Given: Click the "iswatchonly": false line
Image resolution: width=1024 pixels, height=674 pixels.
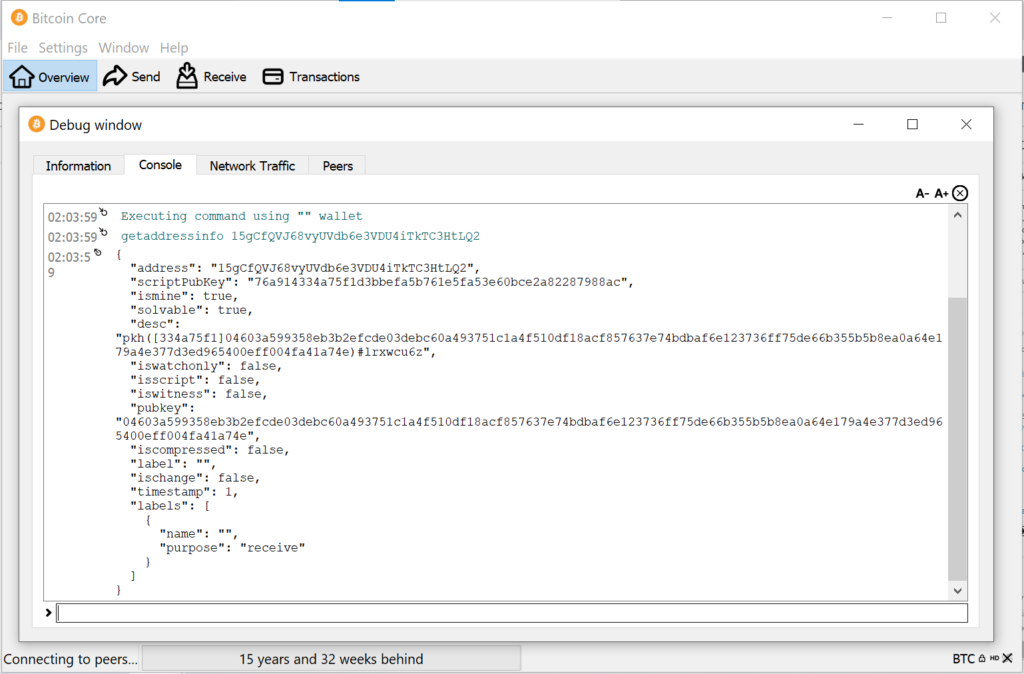Looking at the screenshot, I should click(206, 366).
